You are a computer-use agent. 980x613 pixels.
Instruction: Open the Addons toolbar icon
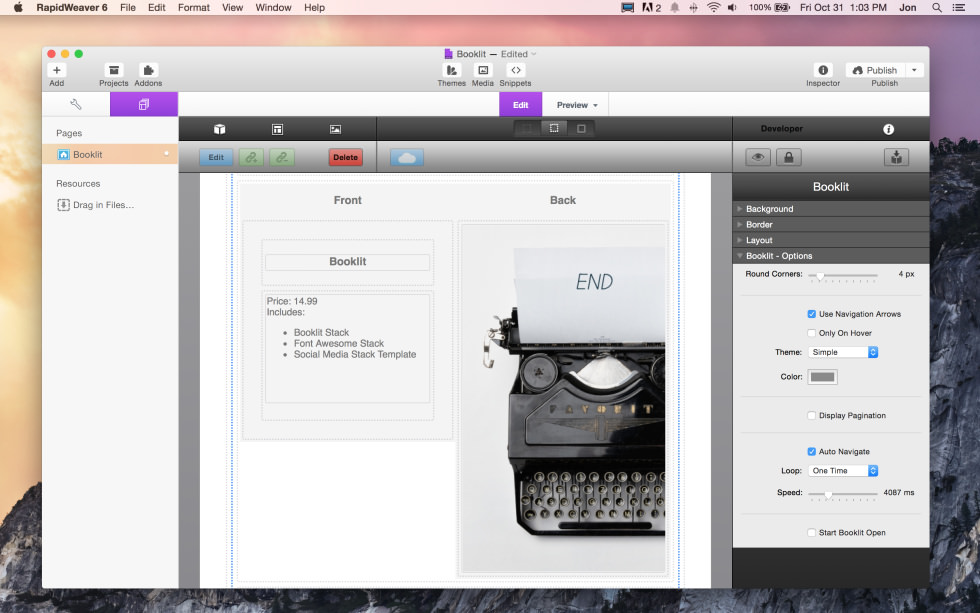[x=148, y=70]
